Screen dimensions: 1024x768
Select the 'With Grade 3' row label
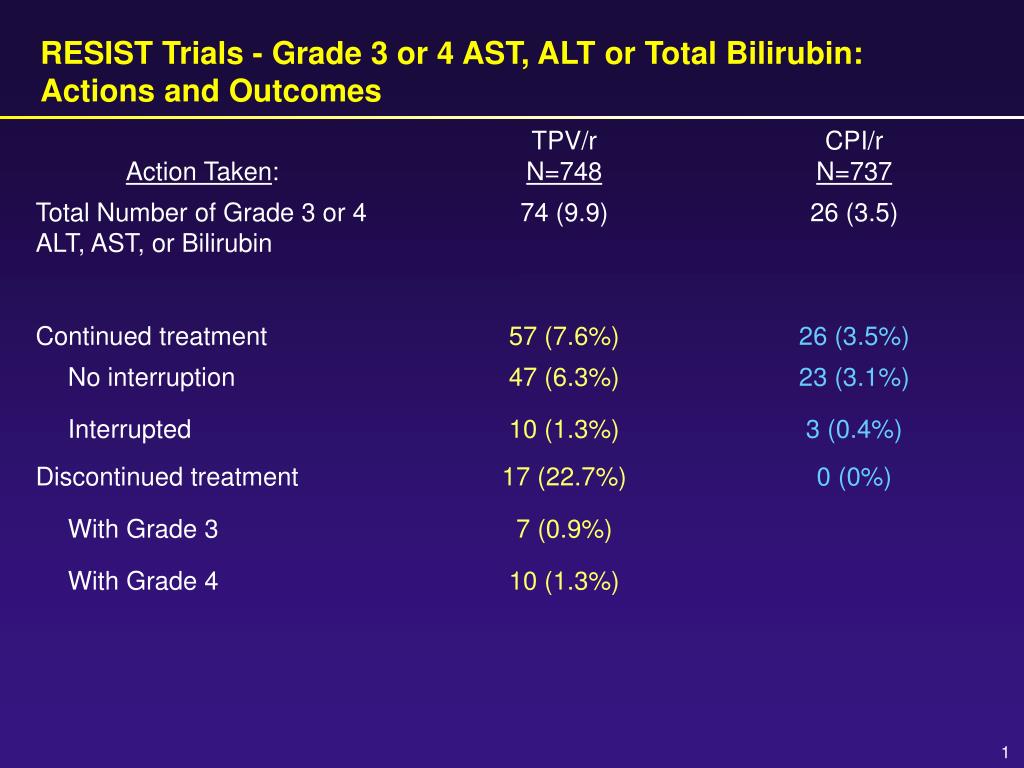143,529
